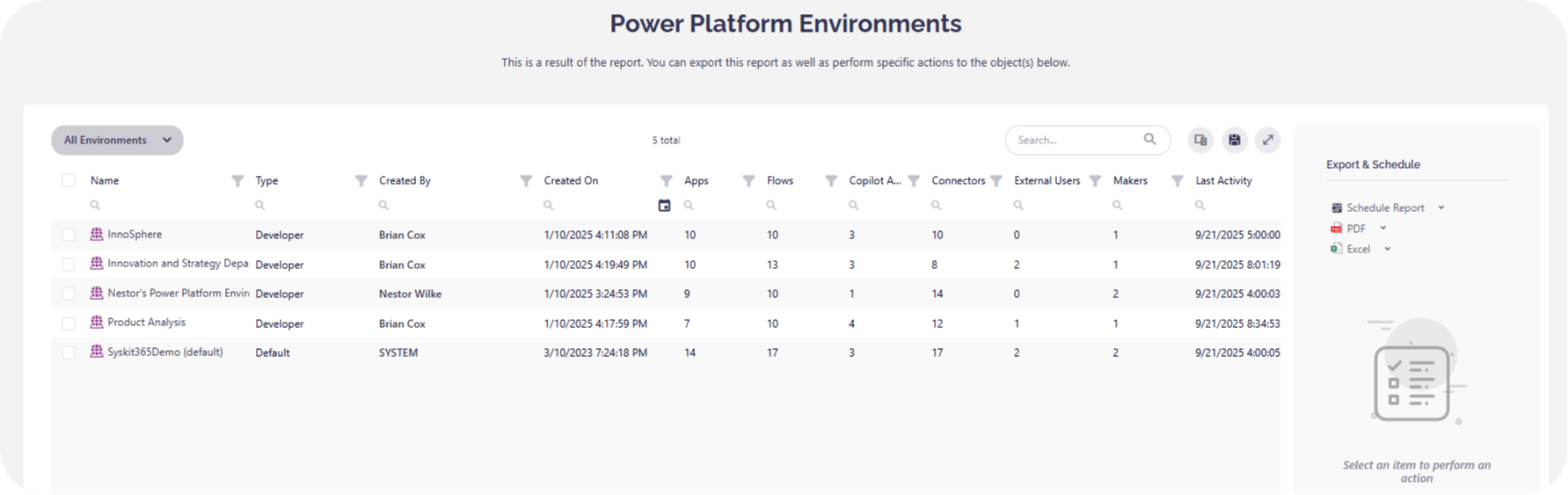The width and height of the screenshot is (1568, 495).
Task: Click the Schedule Report calendar icon
Action: click(x=1337, y=207)
